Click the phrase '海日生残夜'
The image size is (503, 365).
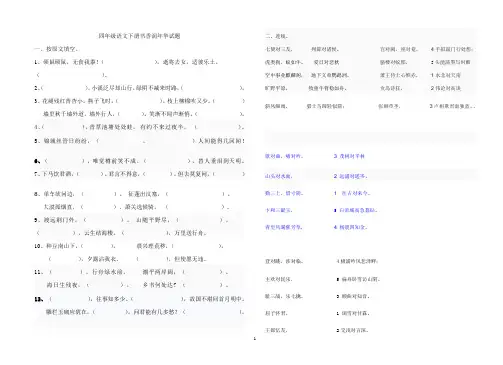point(62,285)
